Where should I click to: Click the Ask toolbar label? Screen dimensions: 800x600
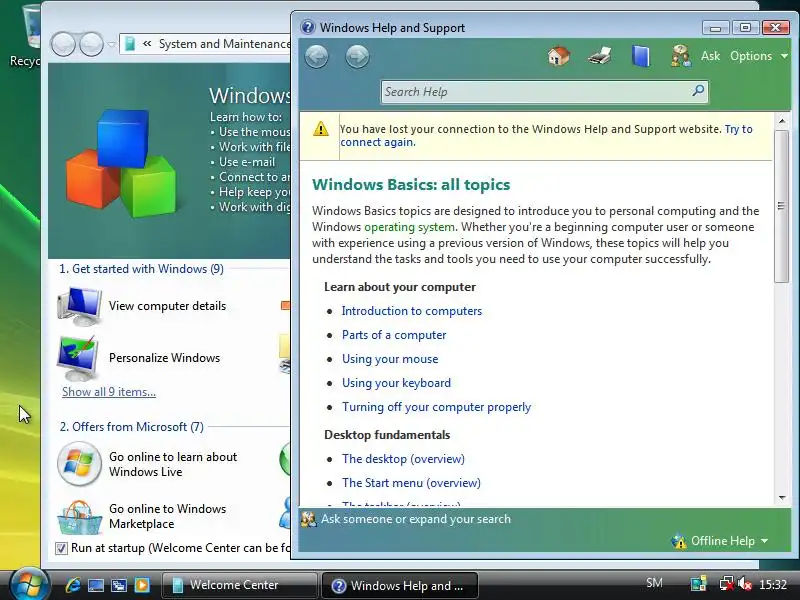tap(710, 56)
